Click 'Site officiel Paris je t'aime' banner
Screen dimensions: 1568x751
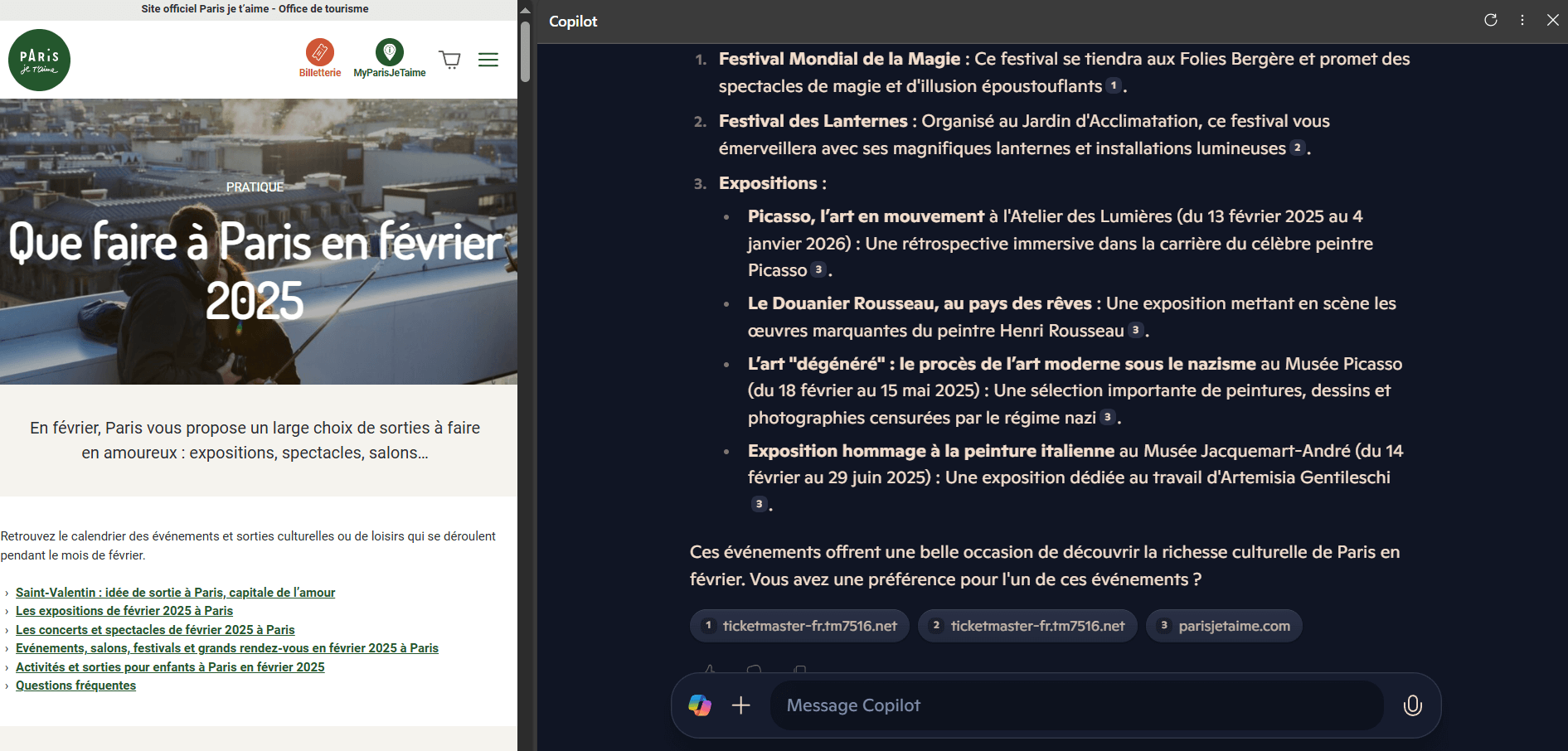255,9
